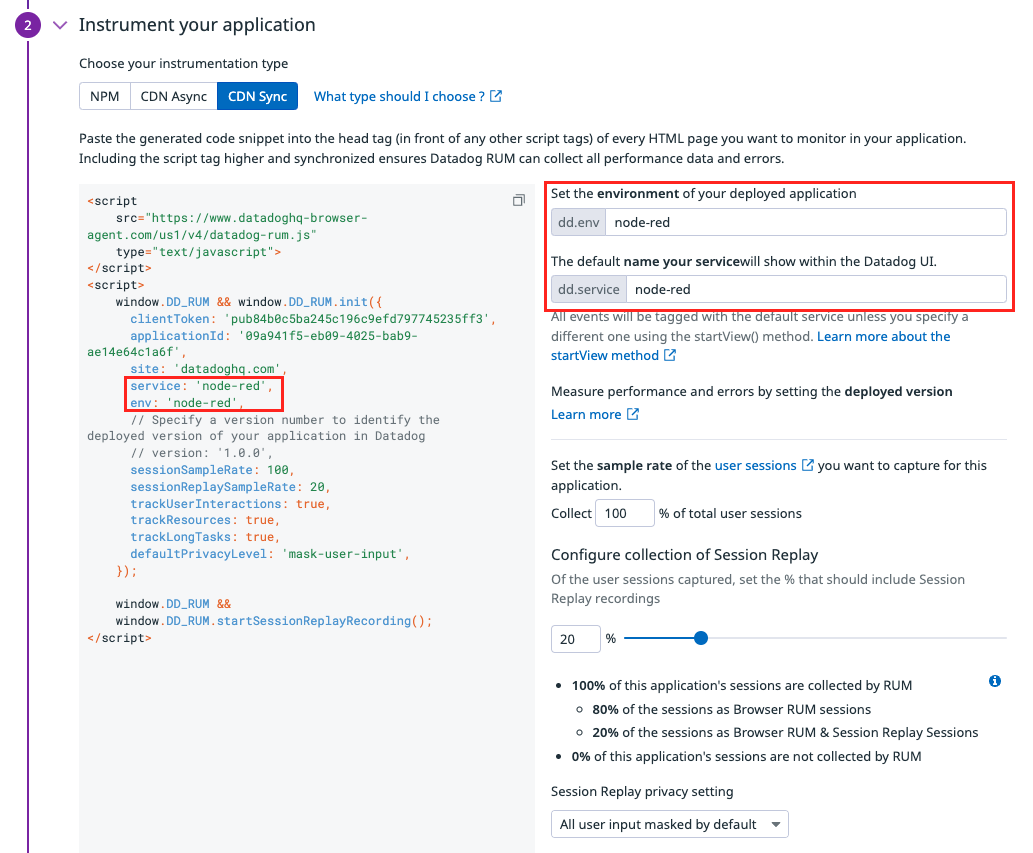This screenshot has width=1033, height=853.
Task: Switch to CDN Async instrumentation type
Action: 173,96
